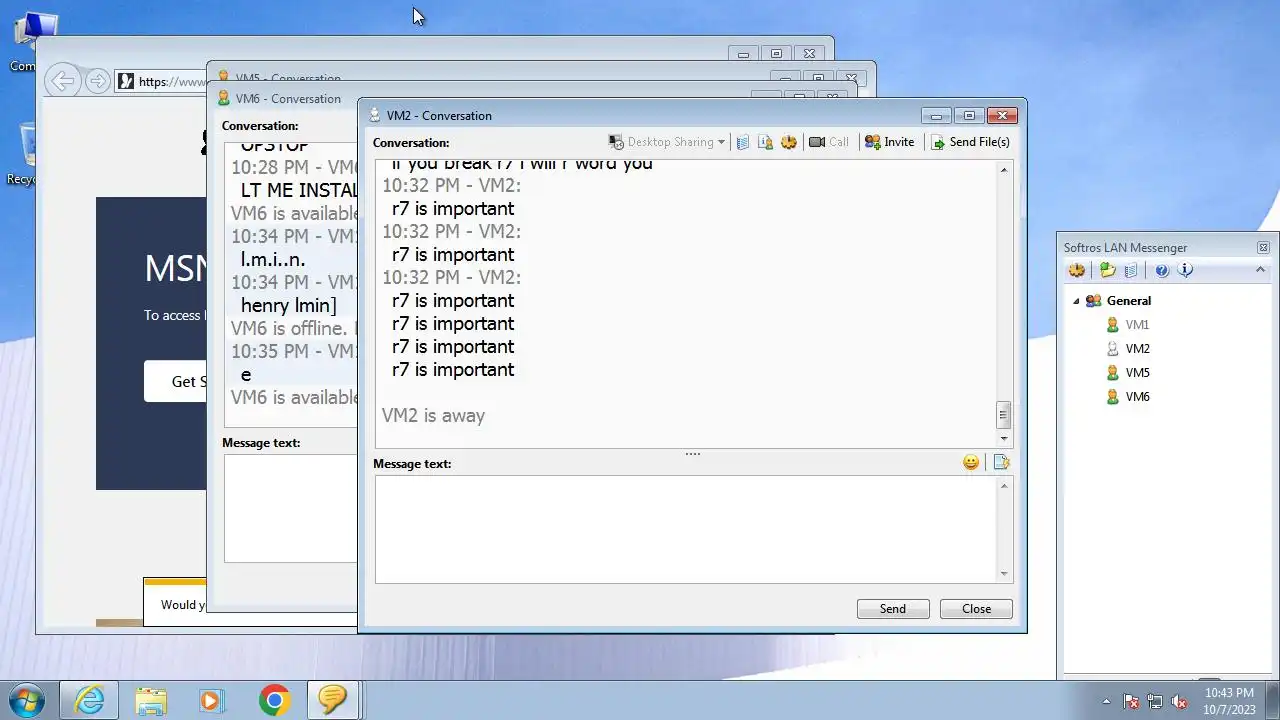
Task: Bring the VM6 - Conversation window to front
Action: coord(288,99)
